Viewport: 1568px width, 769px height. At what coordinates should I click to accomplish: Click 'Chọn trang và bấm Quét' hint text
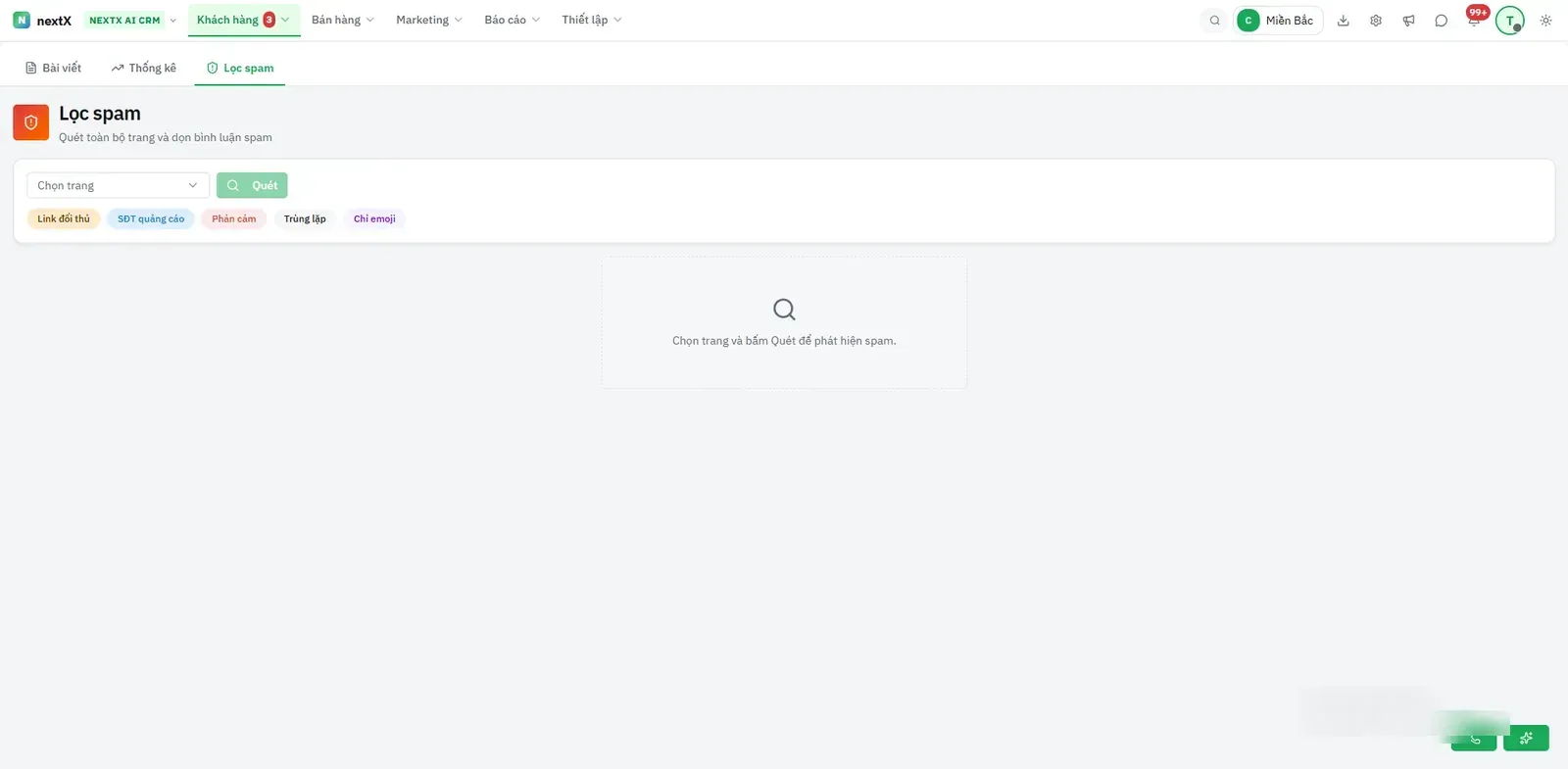[x=784, y=341]
